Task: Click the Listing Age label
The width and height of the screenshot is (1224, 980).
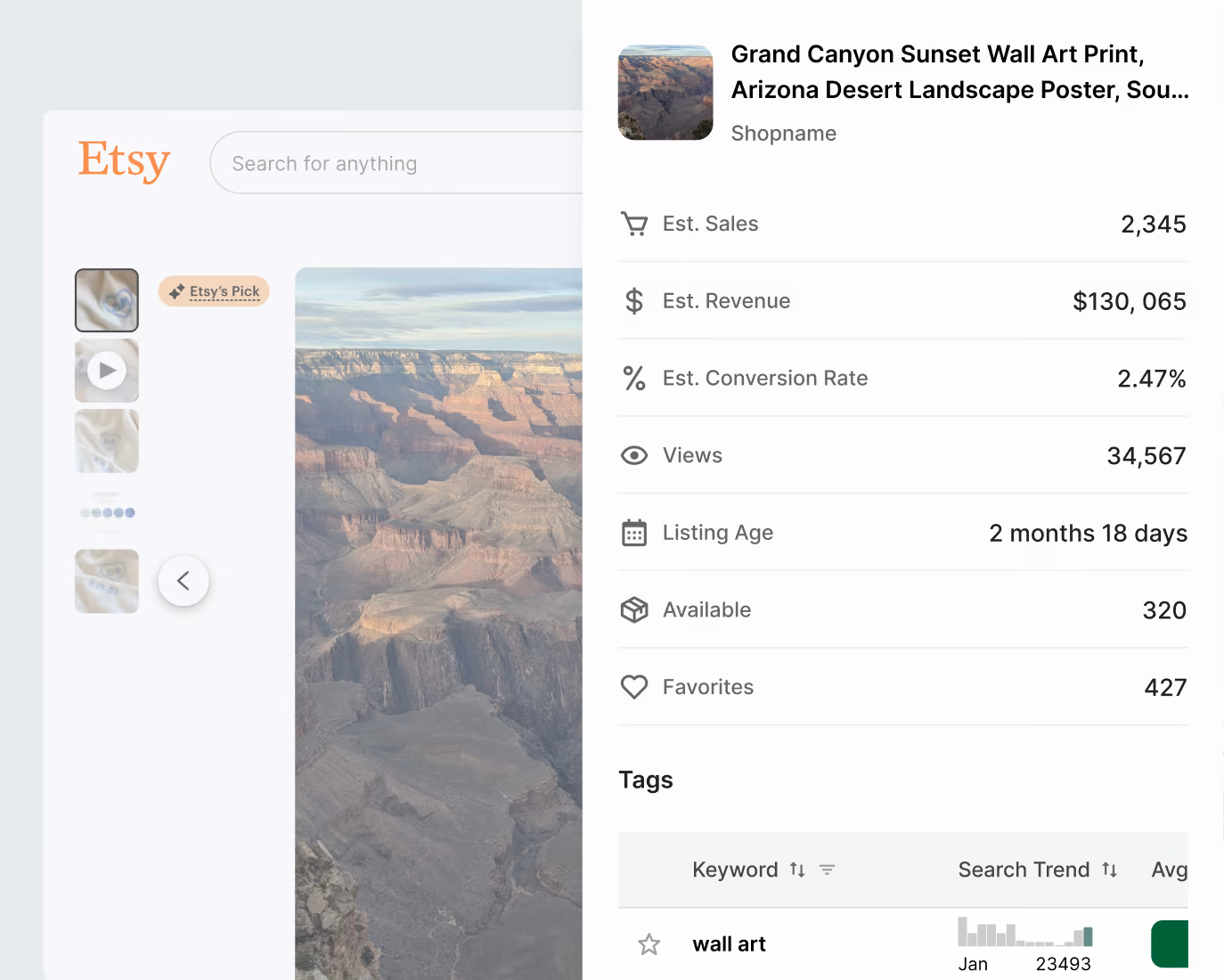Action: coord(718,533)
